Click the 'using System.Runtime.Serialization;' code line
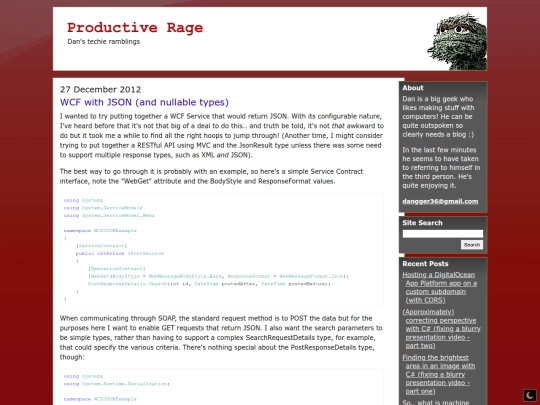This screenshot has width=540, height=405. 116,384
